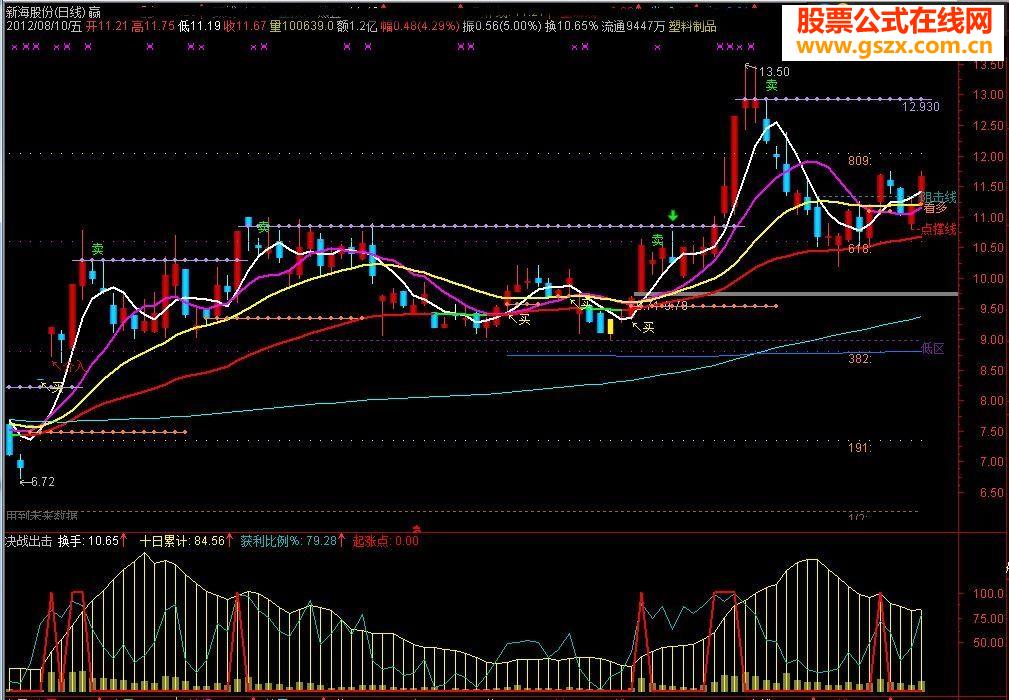Click the close price 收11.67

[x=245, y=26]
